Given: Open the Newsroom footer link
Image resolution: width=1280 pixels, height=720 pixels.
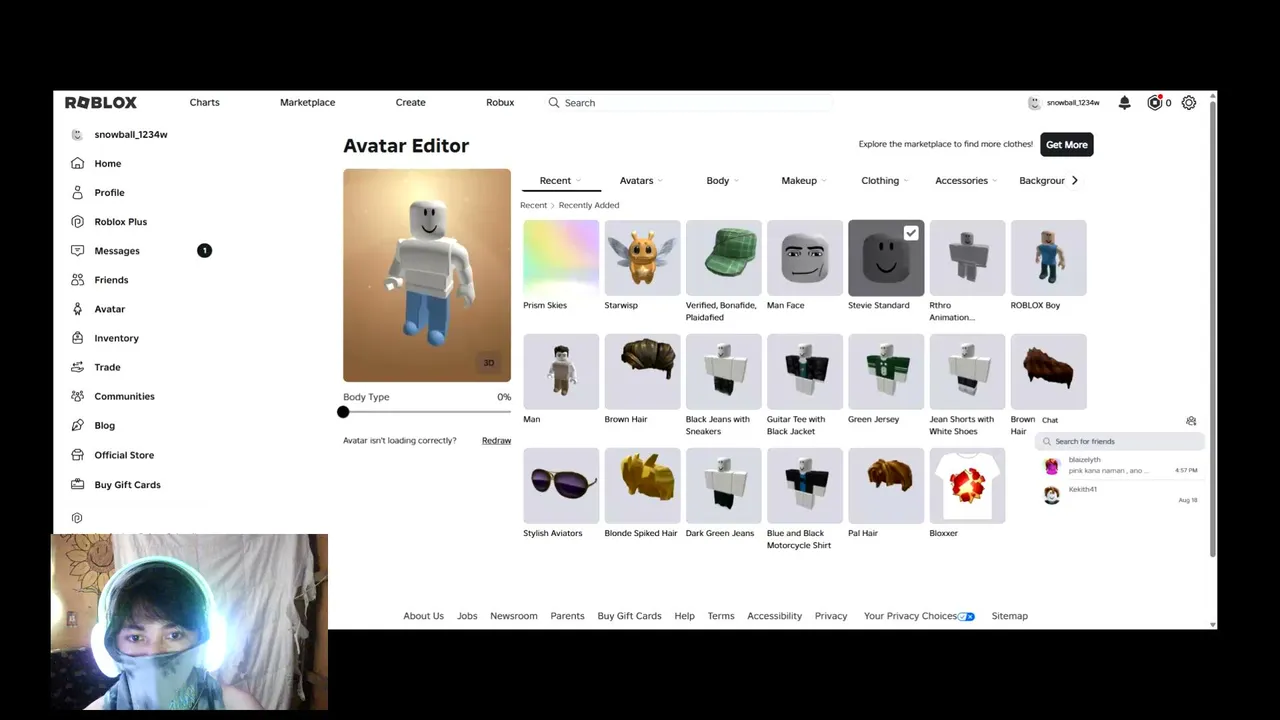Looking at the screenshot, I should (514, 616).
